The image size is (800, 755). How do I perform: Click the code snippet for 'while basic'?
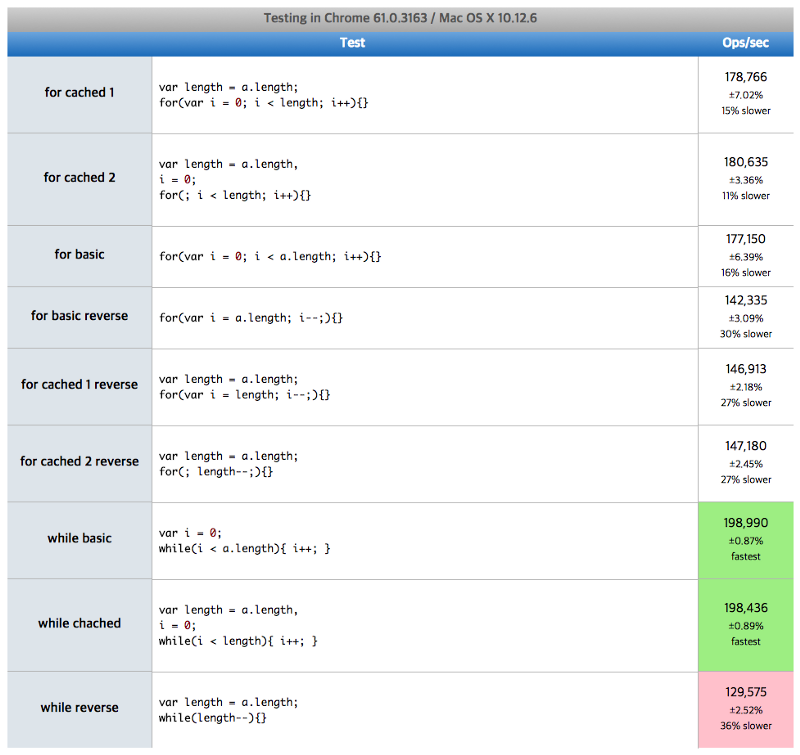pos(244,541)
